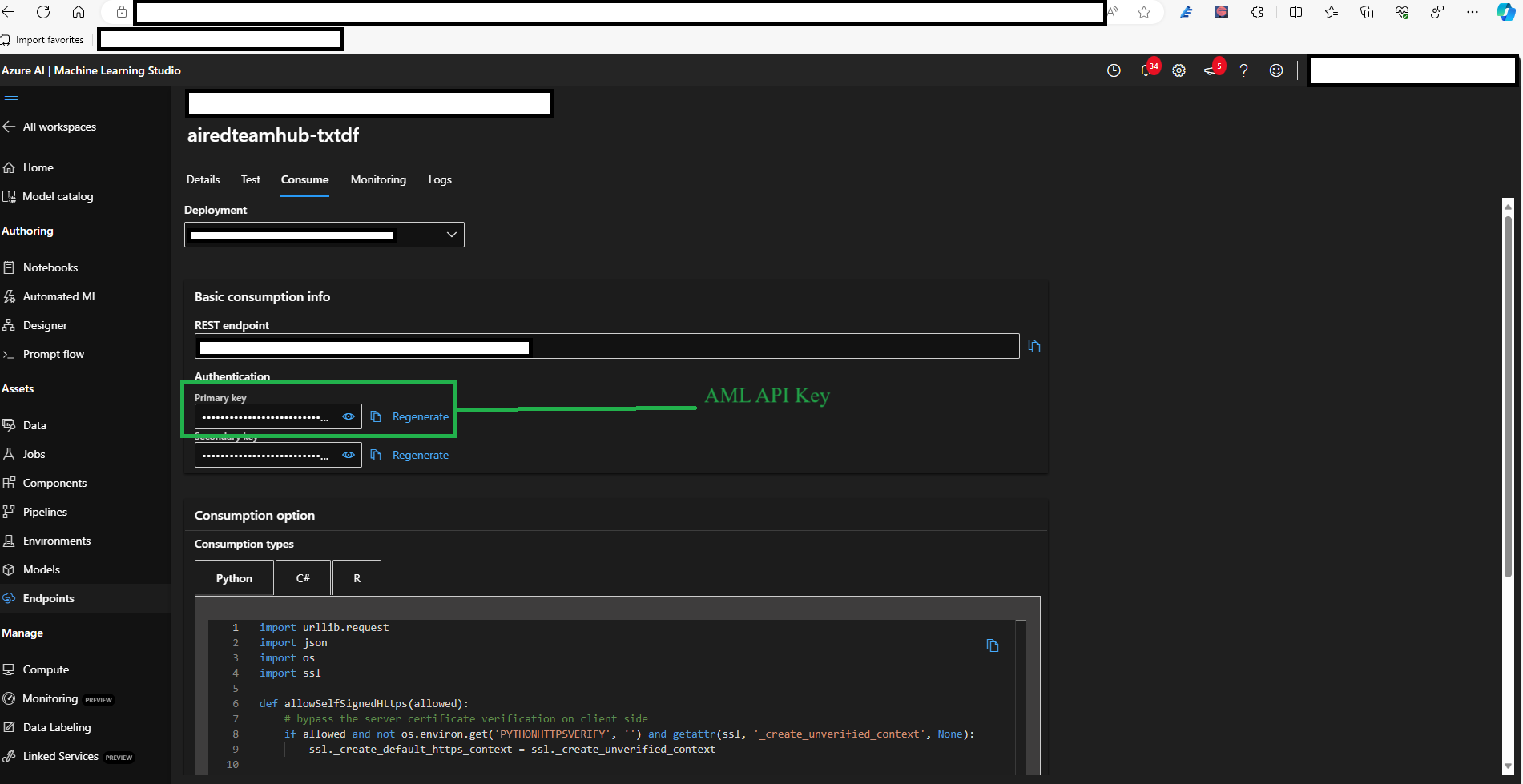Screen dimensions: 1523x784
Task: Switch to the Logs tab
Action: click(x=439, y=179)
